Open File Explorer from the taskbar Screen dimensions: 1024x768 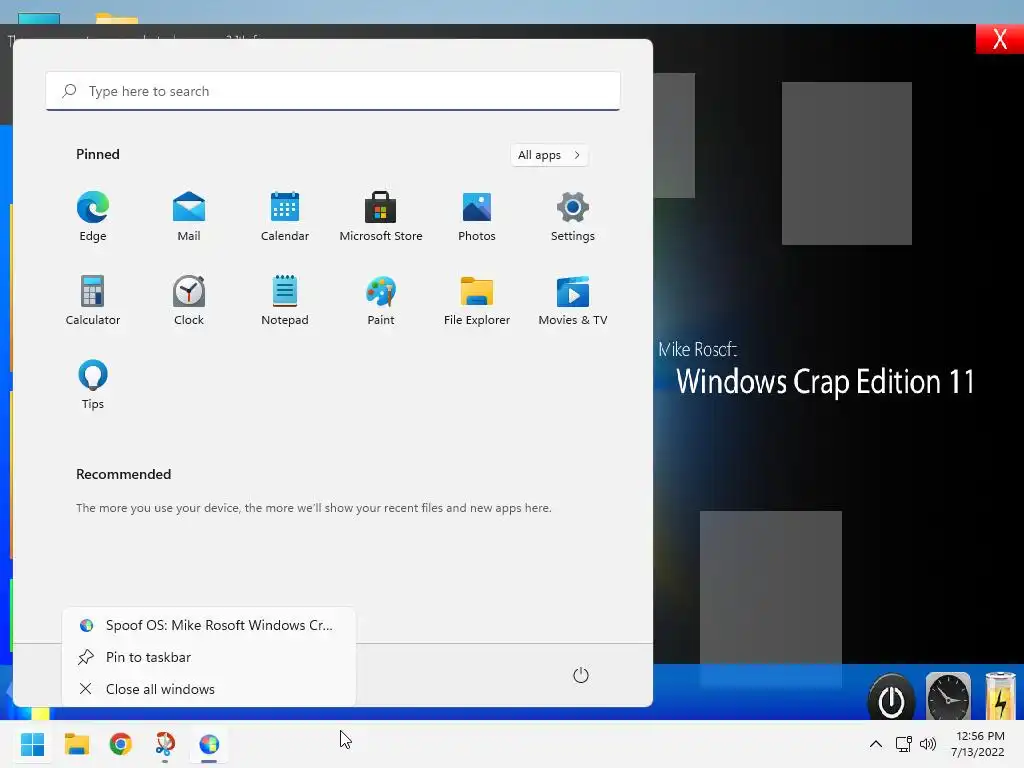point(76,744)
